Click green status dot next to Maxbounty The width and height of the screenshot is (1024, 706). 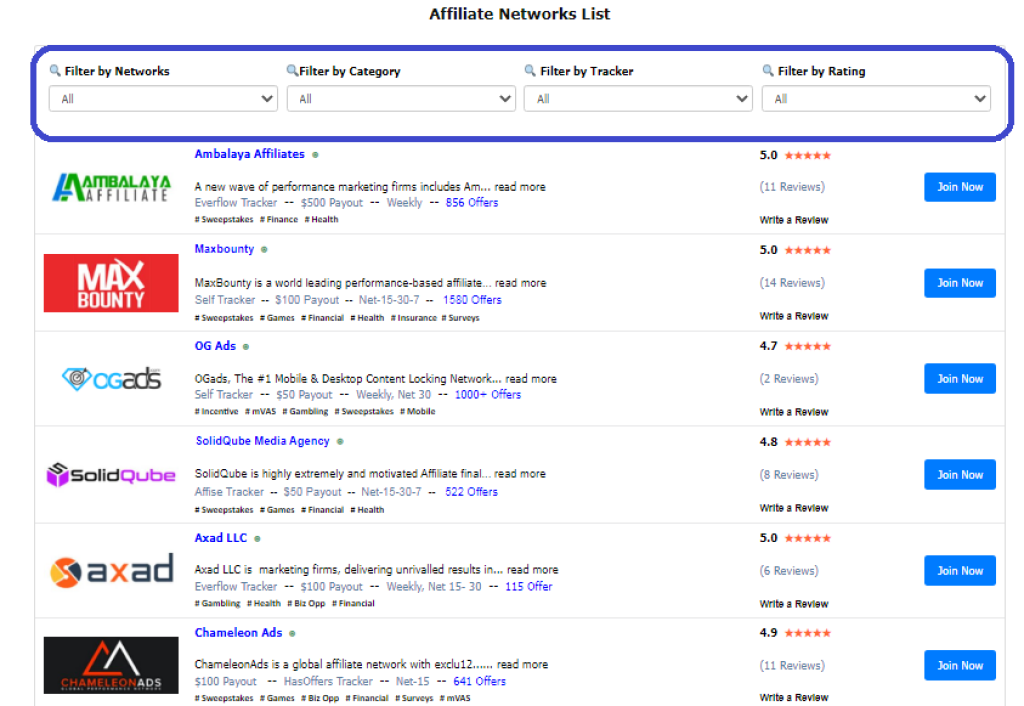pyautogui.click(x=264, y=249)
